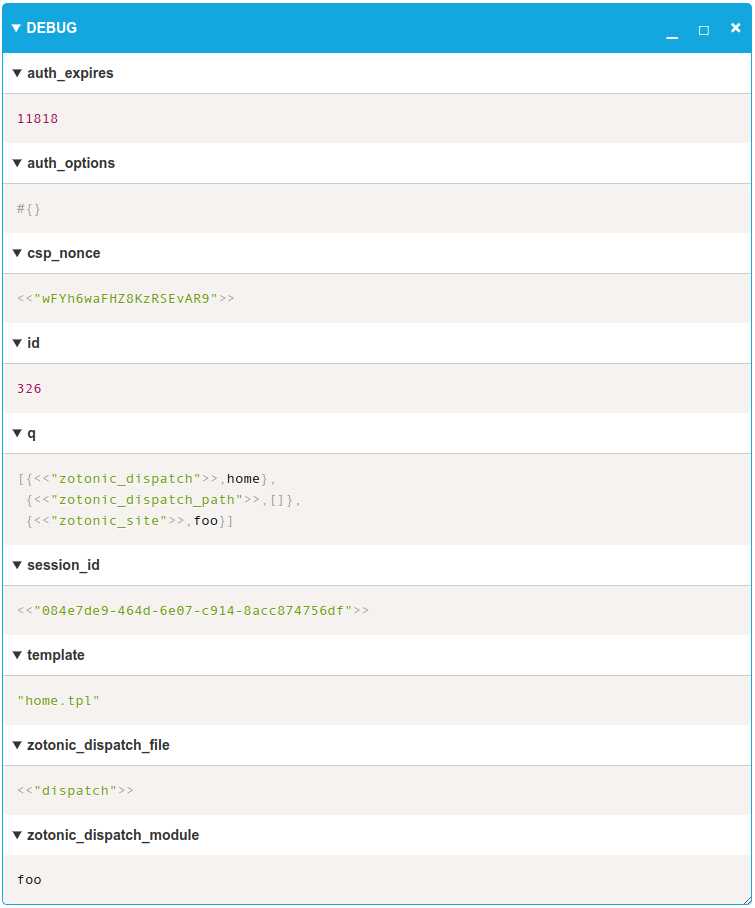The image size is (755, 908).
Task: Select the session id 084e7de9 string
Action: click(x=193, y=610)
